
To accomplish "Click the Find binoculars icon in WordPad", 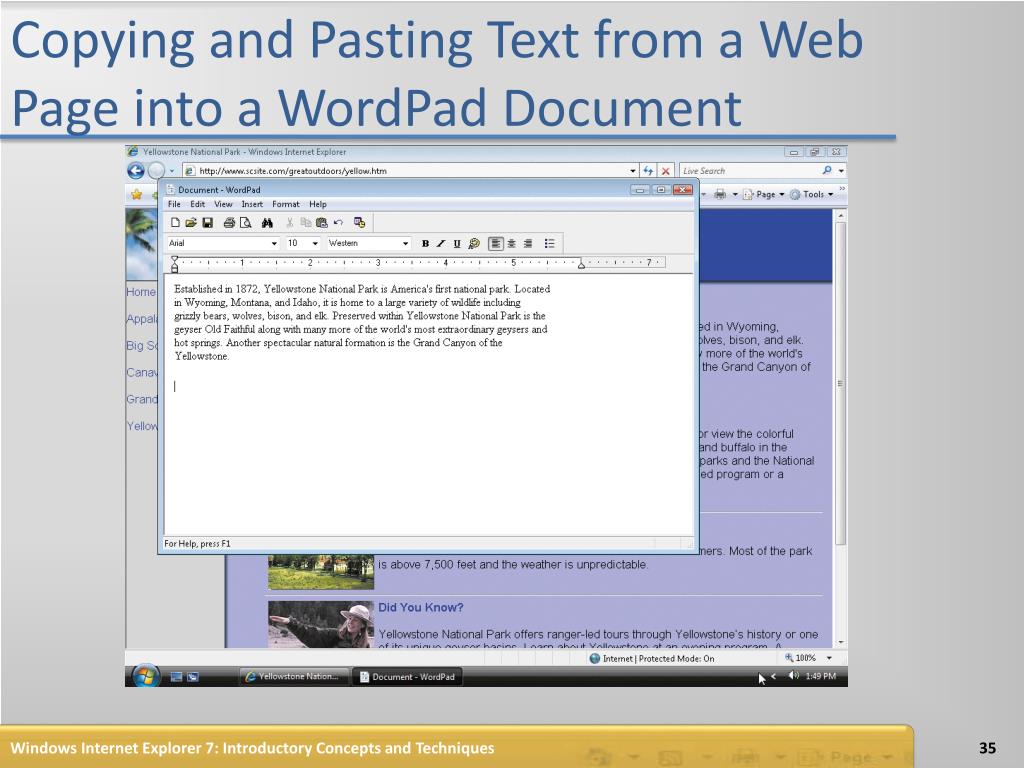I will click(x=267, y=223).
